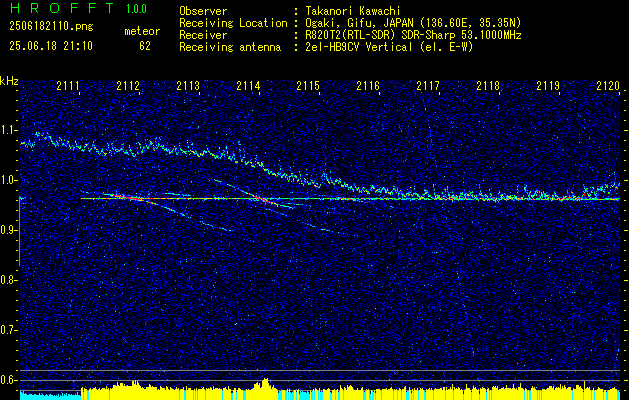Click the 0.9 frequency axis label
Screen dimensions: 629x400
(x=9, y=230)
